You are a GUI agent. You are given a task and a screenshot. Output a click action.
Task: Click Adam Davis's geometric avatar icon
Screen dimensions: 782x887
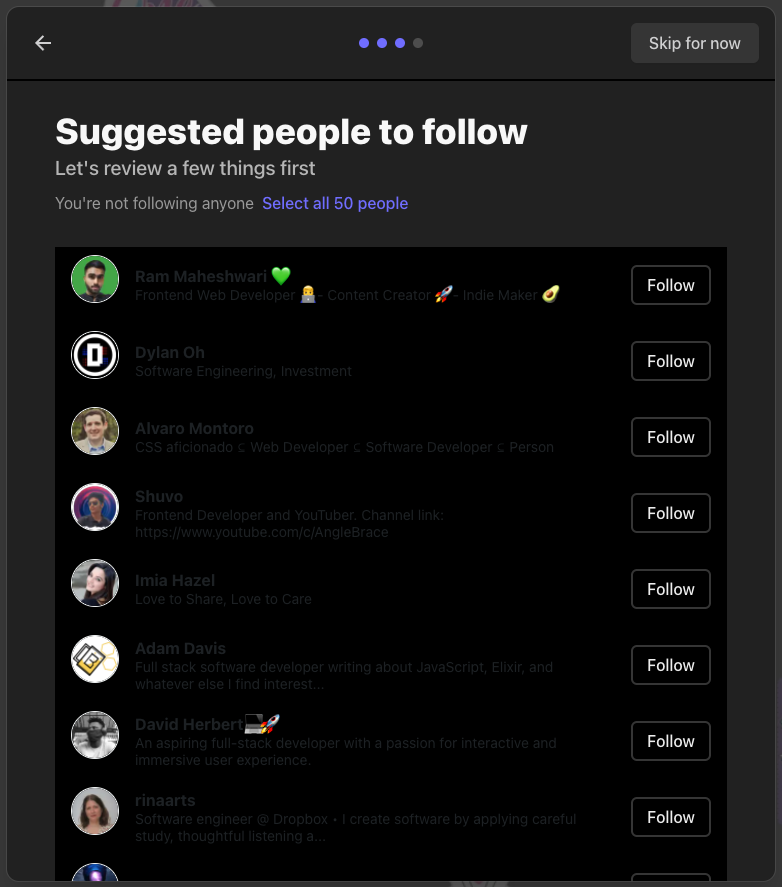(x=95, y=659)
